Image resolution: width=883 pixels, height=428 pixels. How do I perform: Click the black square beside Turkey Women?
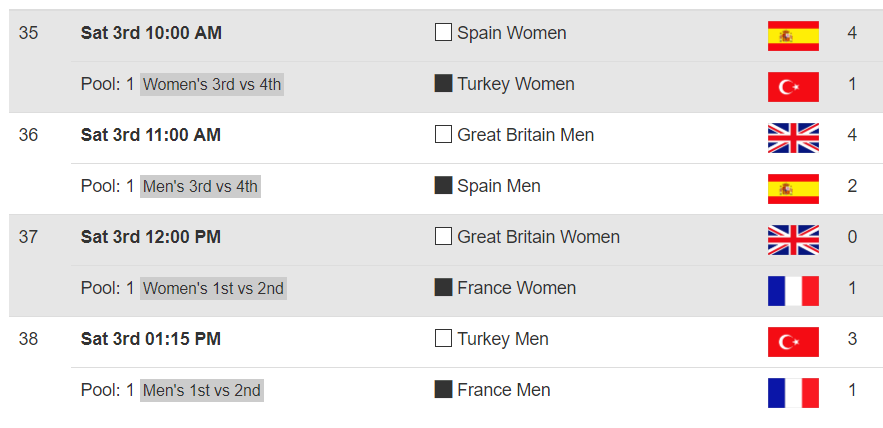[444, 84]
